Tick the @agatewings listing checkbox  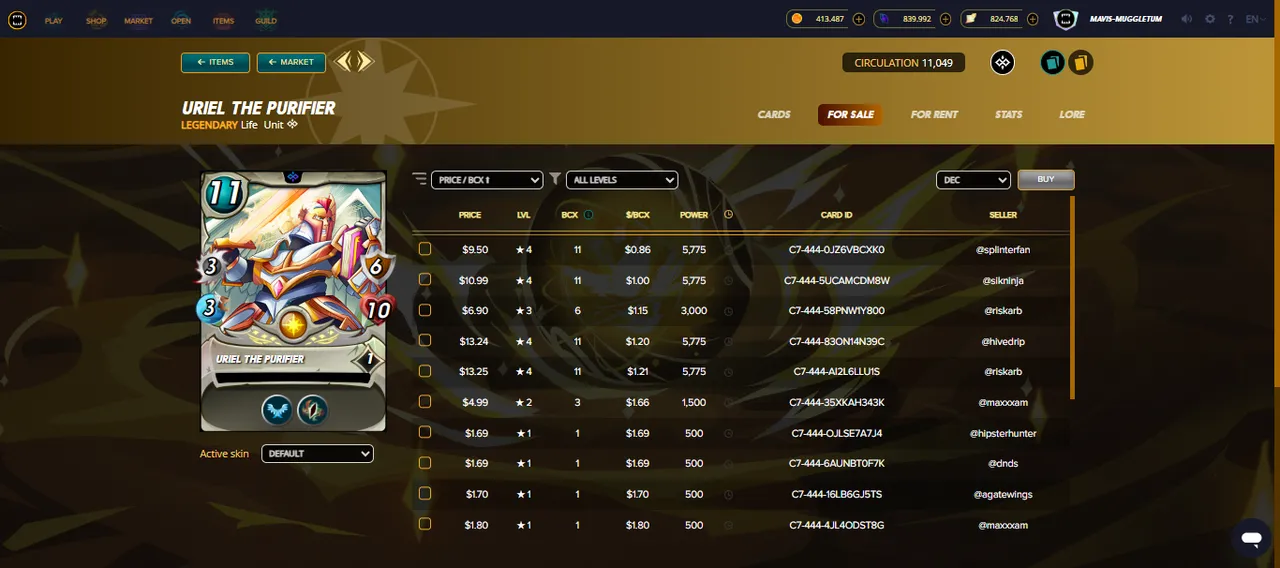point(425,494)
